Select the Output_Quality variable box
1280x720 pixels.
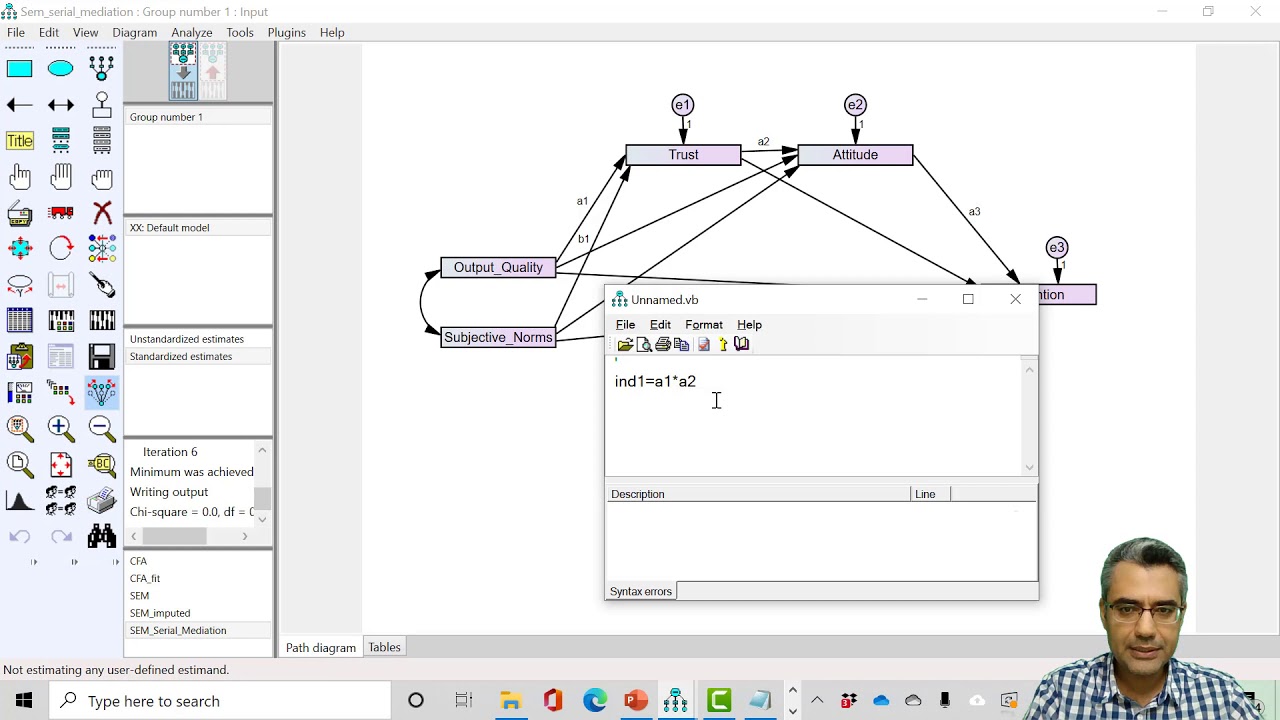point(498,267)
